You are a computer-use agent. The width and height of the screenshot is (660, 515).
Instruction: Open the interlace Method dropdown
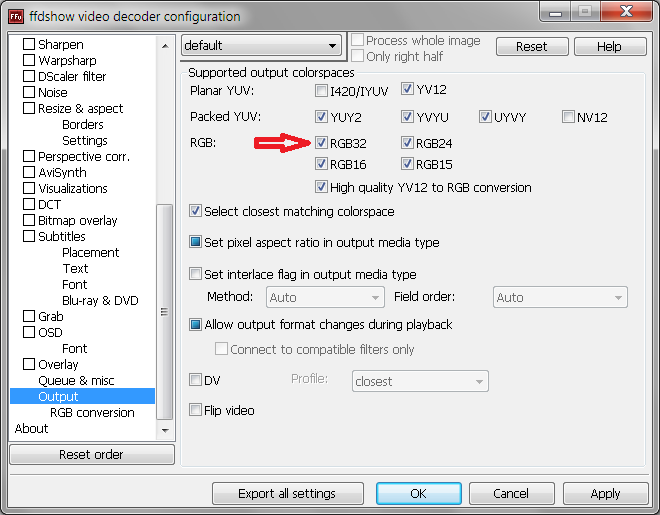tap(325, 297)
